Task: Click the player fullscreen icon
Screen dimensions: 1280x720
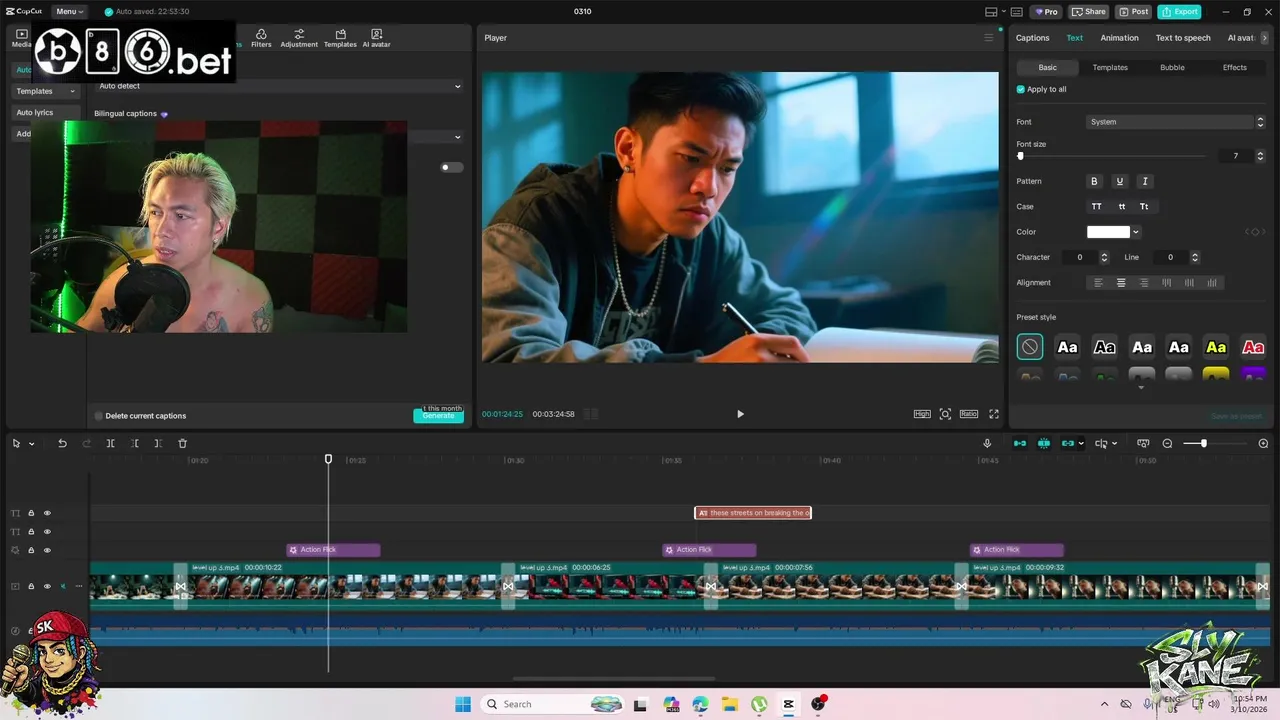Action: click(994, 414)
